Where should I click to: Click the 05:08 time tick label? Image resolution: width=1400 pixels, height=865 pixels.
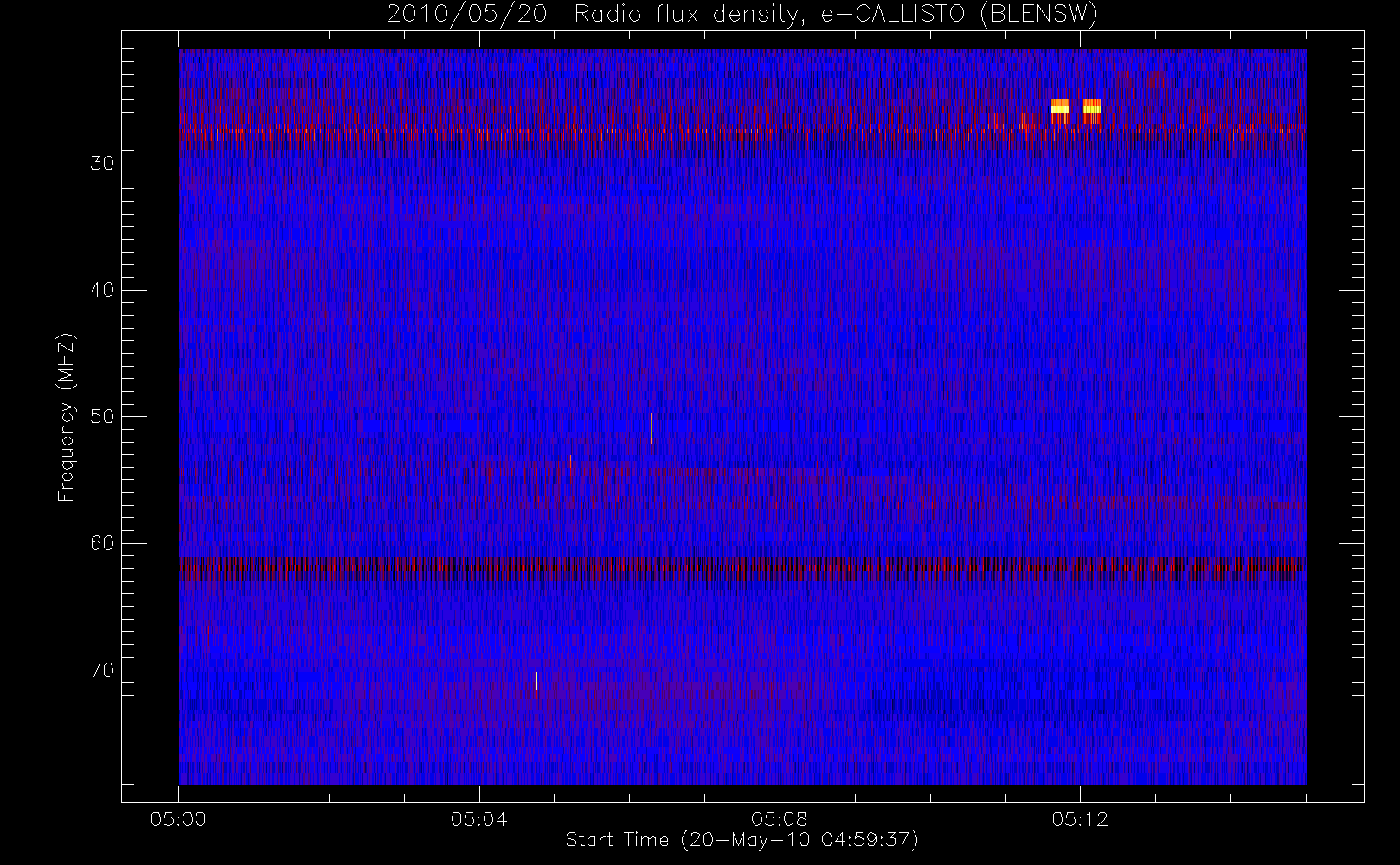(780, 819)
